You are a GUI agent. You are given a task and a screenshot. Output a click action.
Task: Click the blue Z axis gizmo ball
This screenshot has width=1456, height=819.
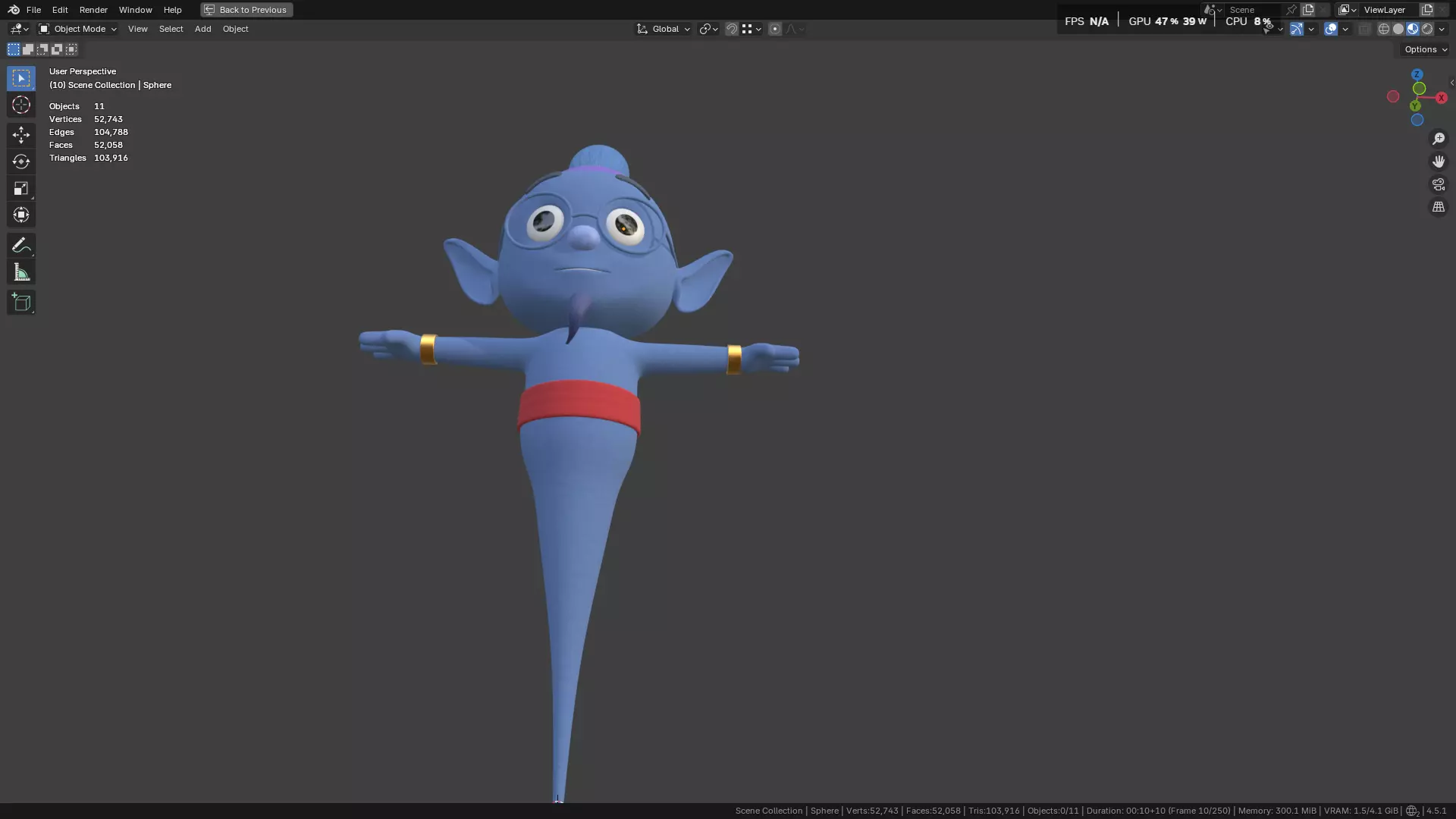tap(1417, 75)
